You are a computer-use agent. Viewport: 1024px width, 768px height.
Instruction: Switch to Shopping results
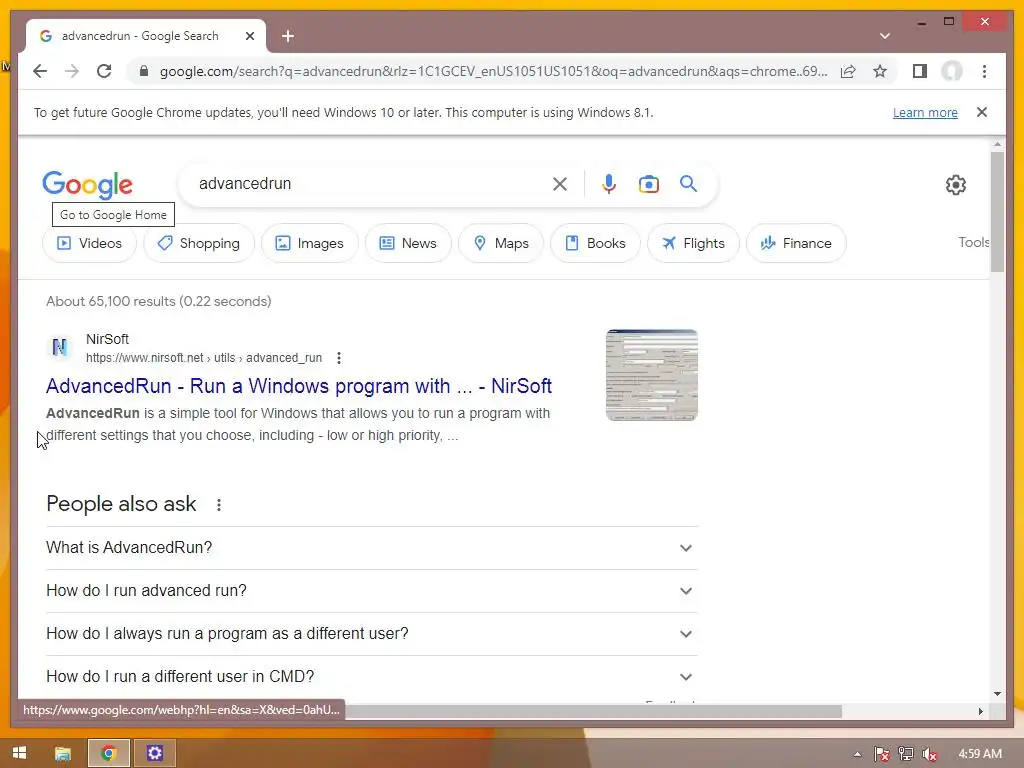199,243
